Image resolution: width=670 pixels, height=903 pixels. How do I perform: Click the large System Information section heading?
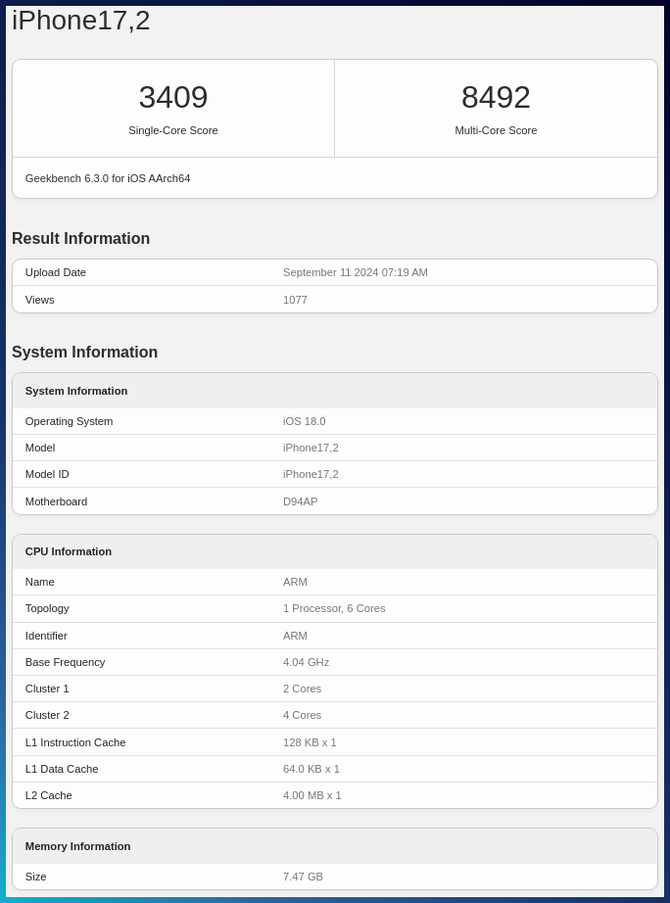(x=85, y=352)
